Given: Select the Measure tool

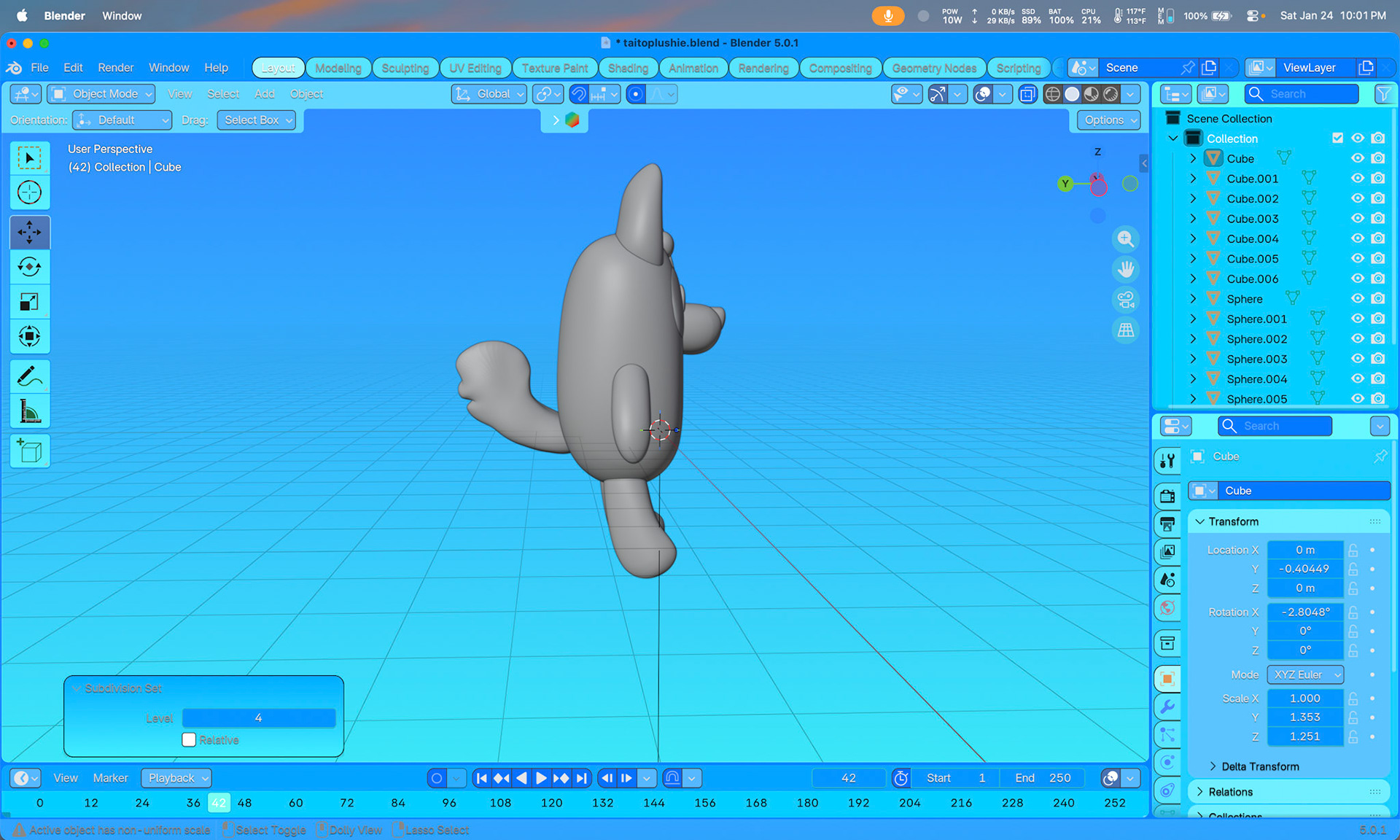Looking at the screenshot, I should (x=29, y=412).
